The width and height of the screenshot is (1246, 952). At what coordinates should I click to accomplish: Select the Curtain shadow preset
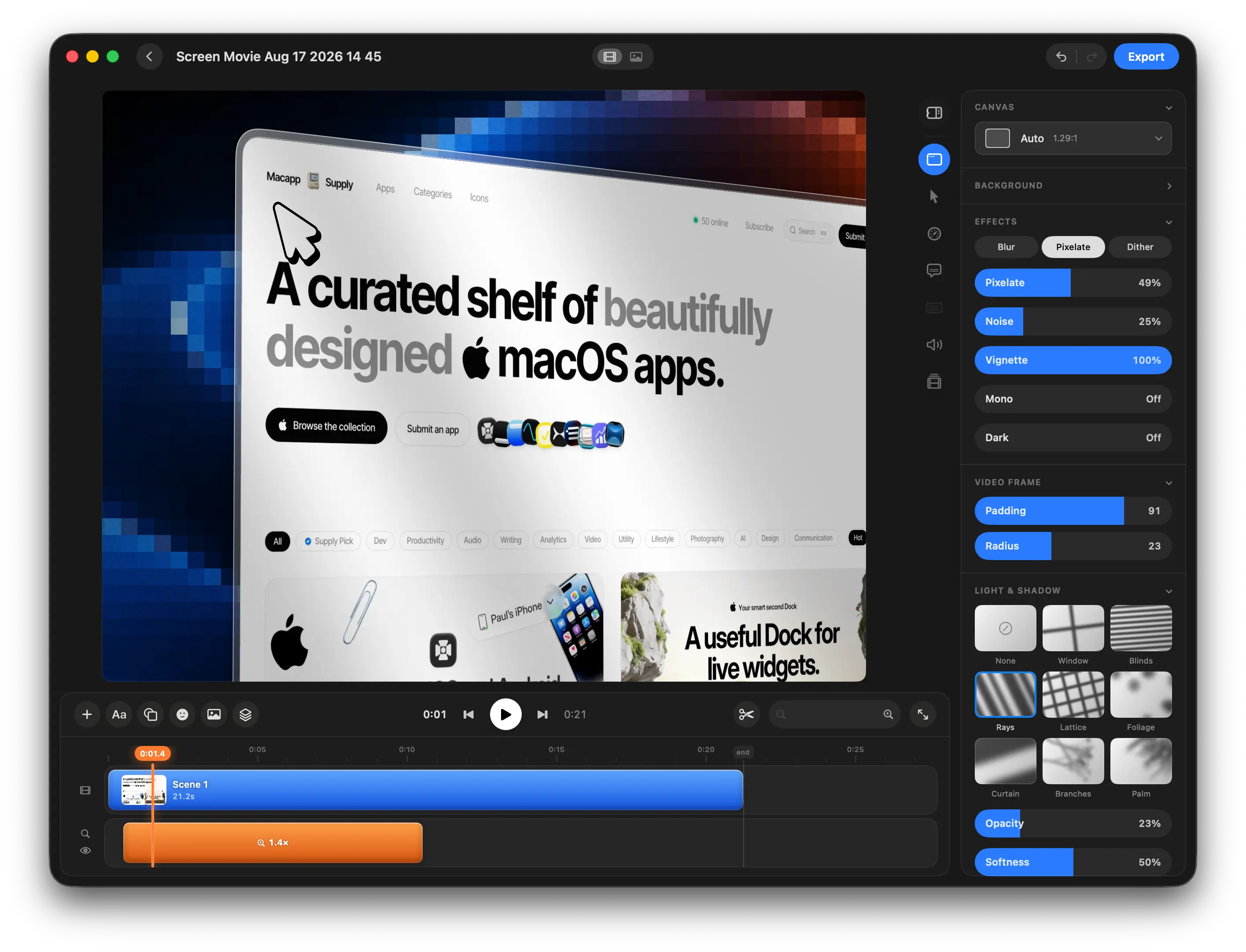point(1005,761)
